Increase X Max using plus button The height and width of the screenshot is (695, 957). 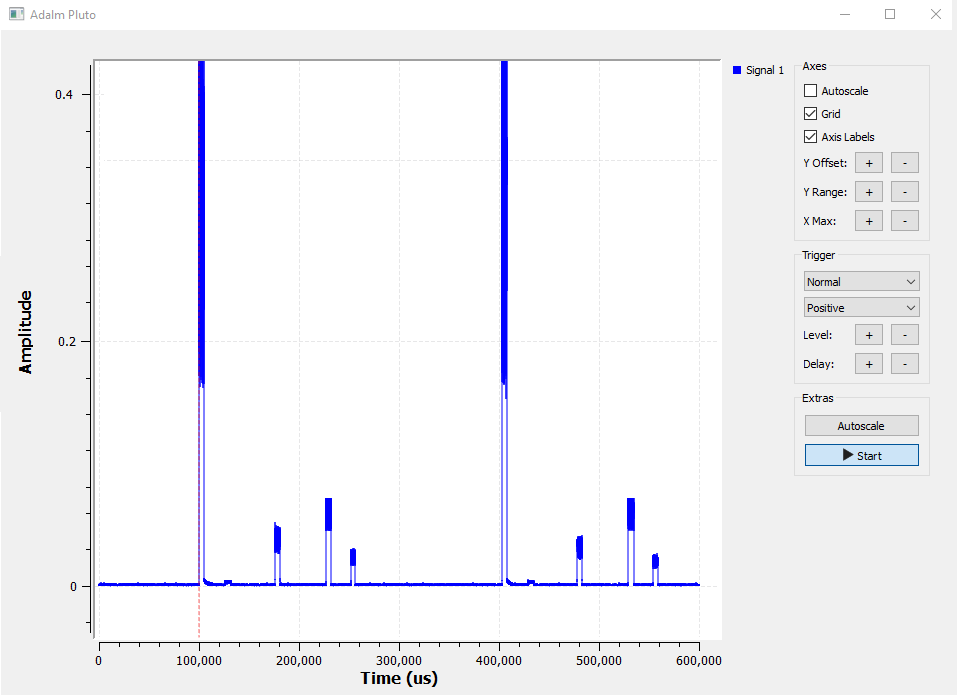tap(868, 221)
